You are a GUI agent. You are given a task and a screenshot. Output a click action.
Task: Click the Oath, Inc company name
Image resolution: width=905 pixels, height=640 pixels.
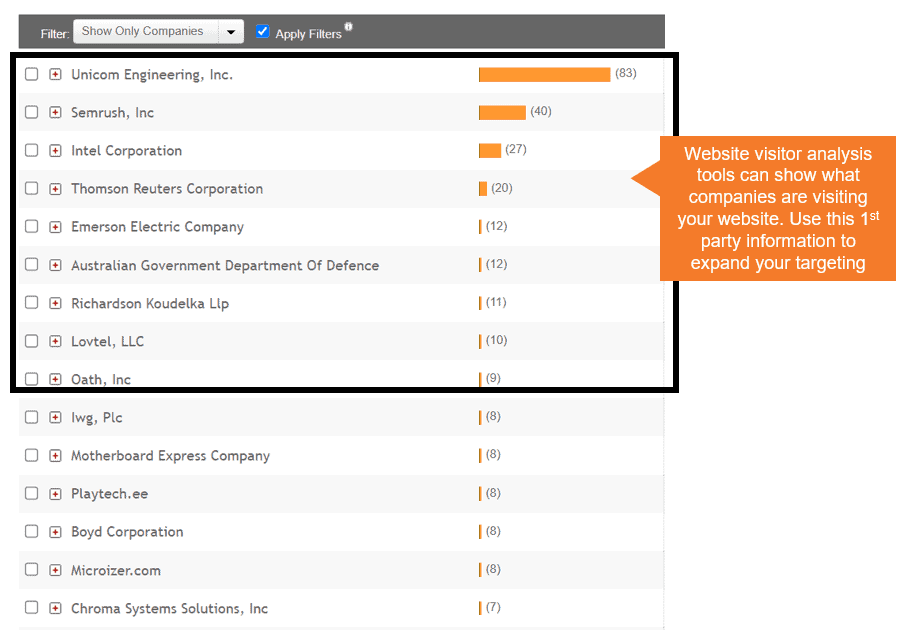tap(101, 380)
